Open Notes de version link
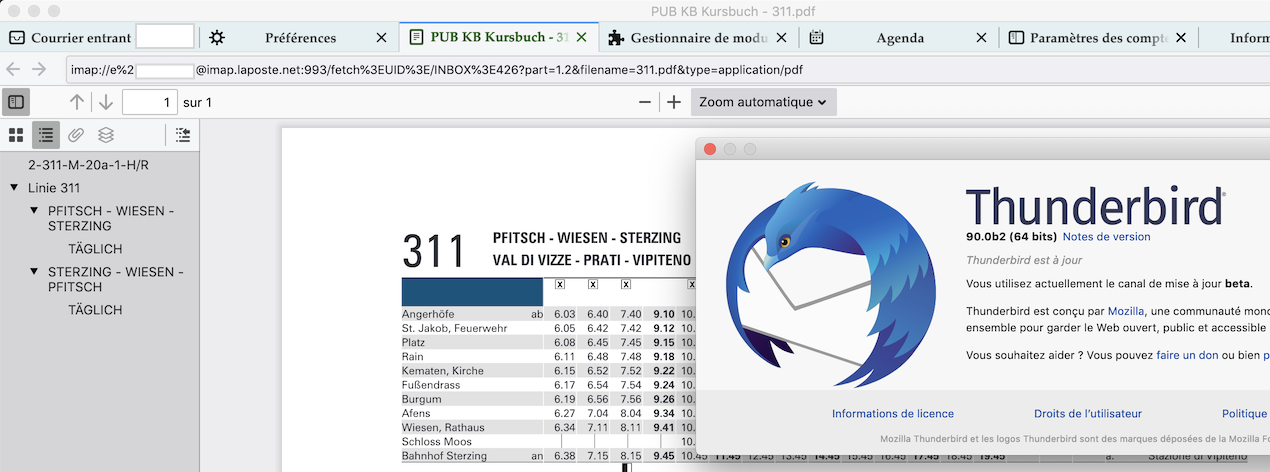The height and width of the screenshot is (472, 1270). pyautogui.click(x=1106, y=237)
